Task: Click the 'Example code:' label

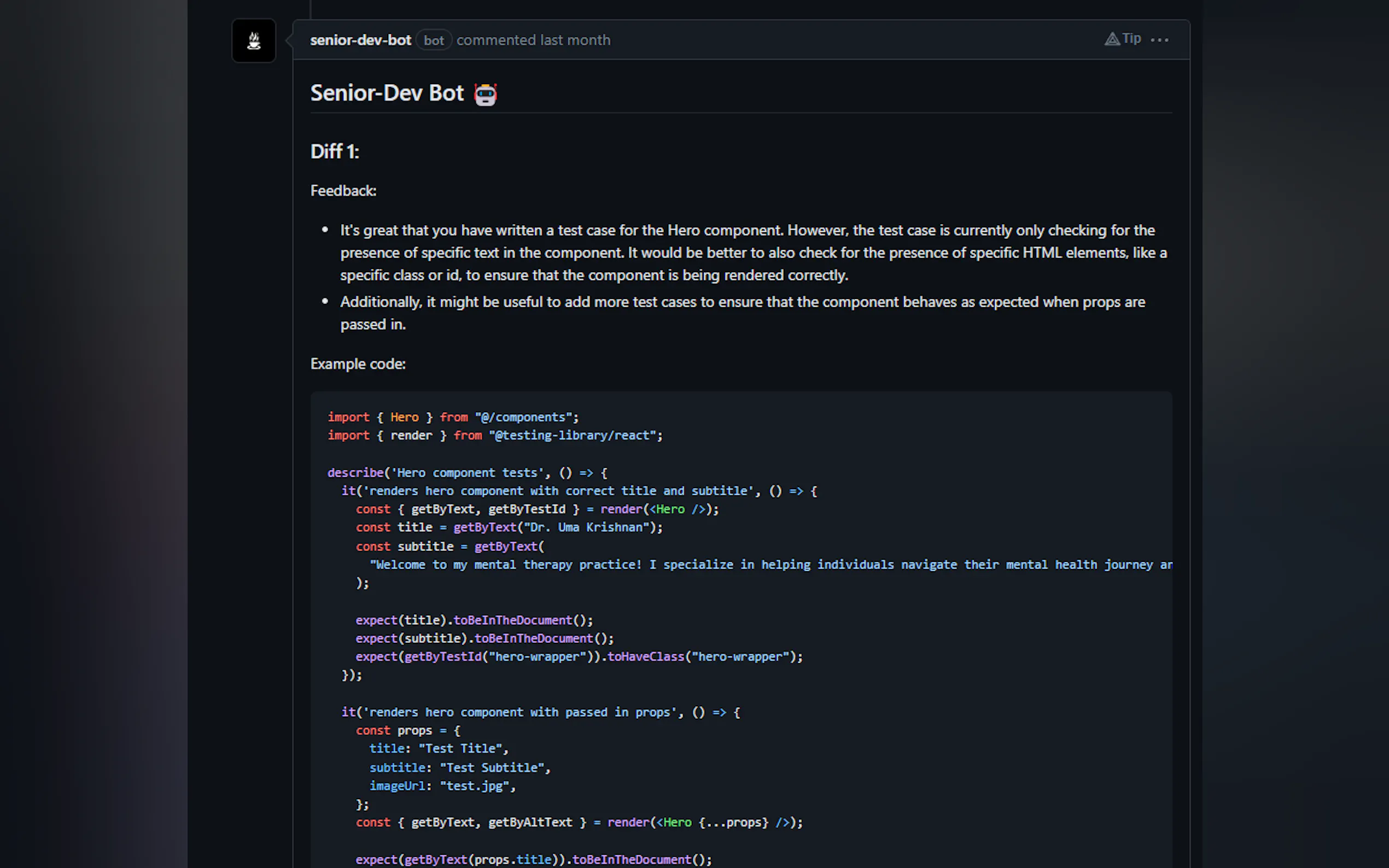Action: [358, 364]
